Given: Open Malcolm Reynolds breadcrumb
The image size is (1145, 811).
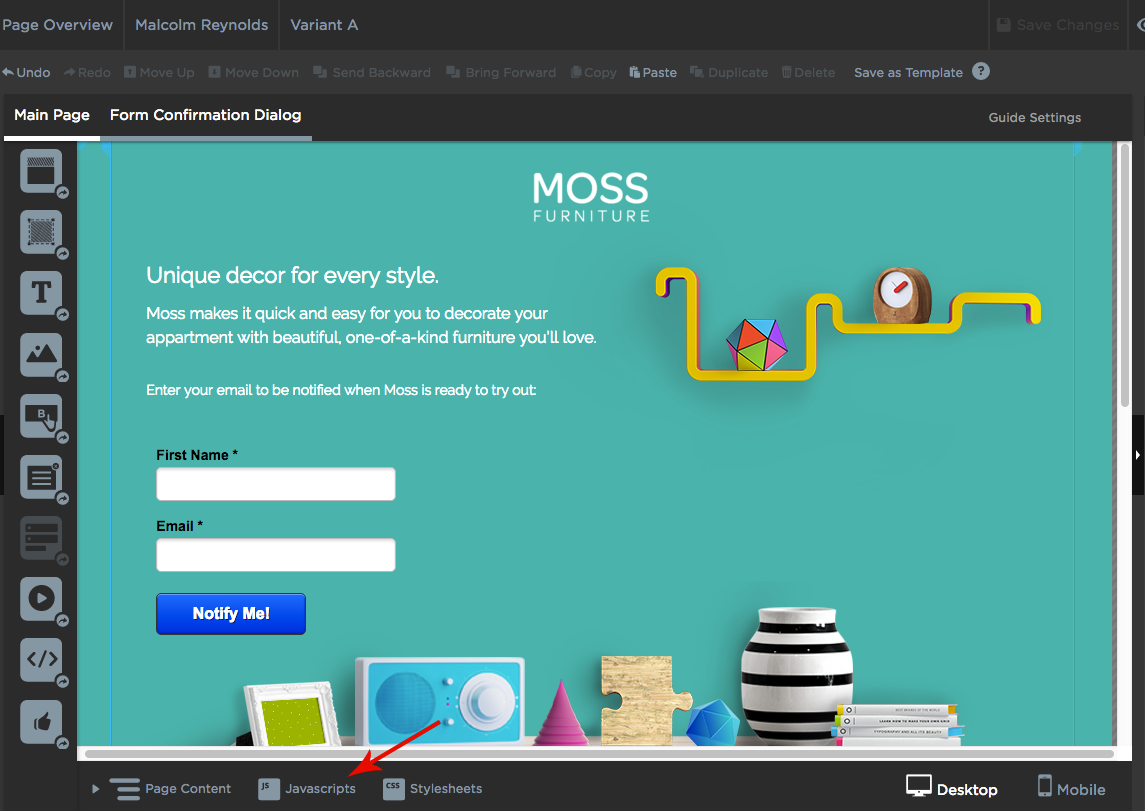Looking at the screenshot, I should [x=202, y=25].
